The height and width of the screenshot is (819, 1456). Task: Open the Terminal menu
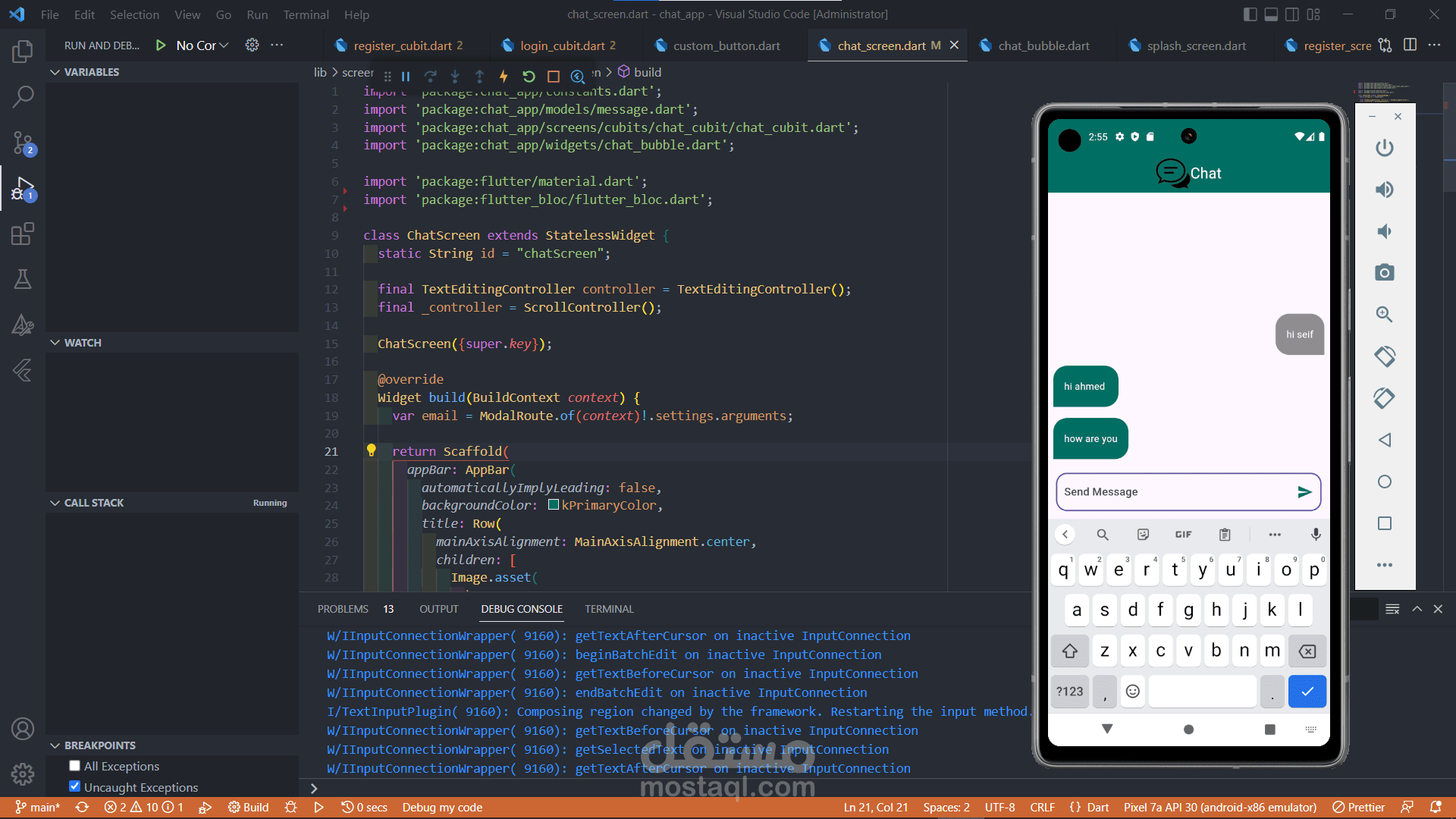[x=306, y=14]
